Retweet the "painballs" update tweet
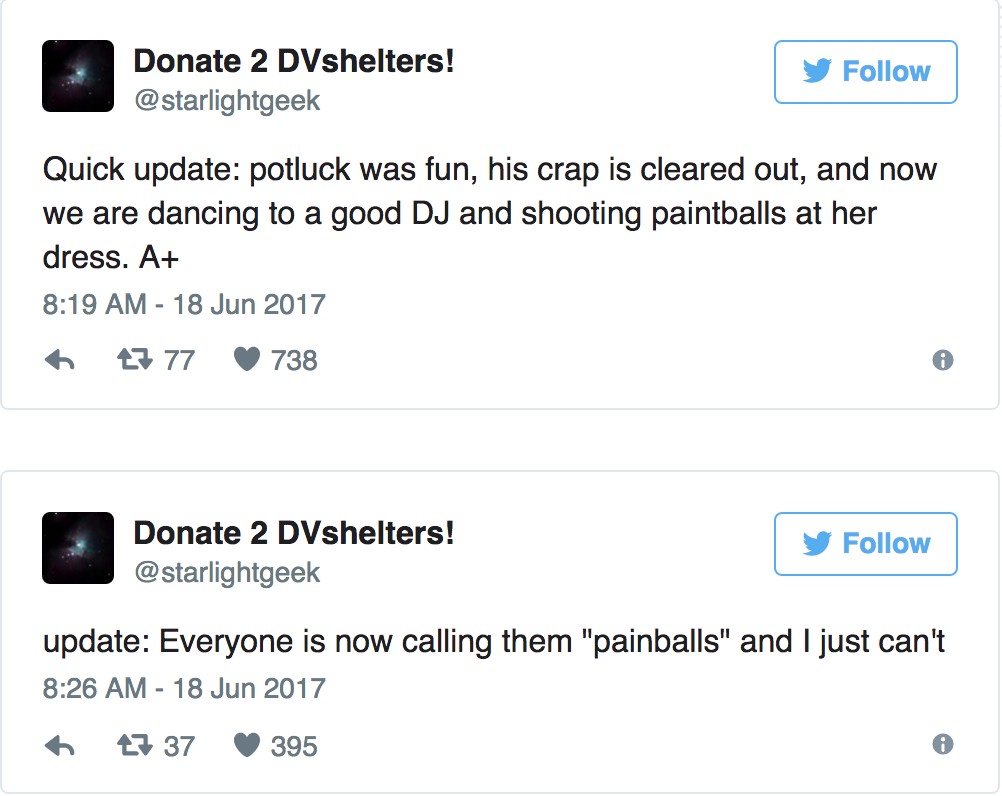Image resolution: width=1002 pixels, height=796 pixels. click(x=135, y=746)
